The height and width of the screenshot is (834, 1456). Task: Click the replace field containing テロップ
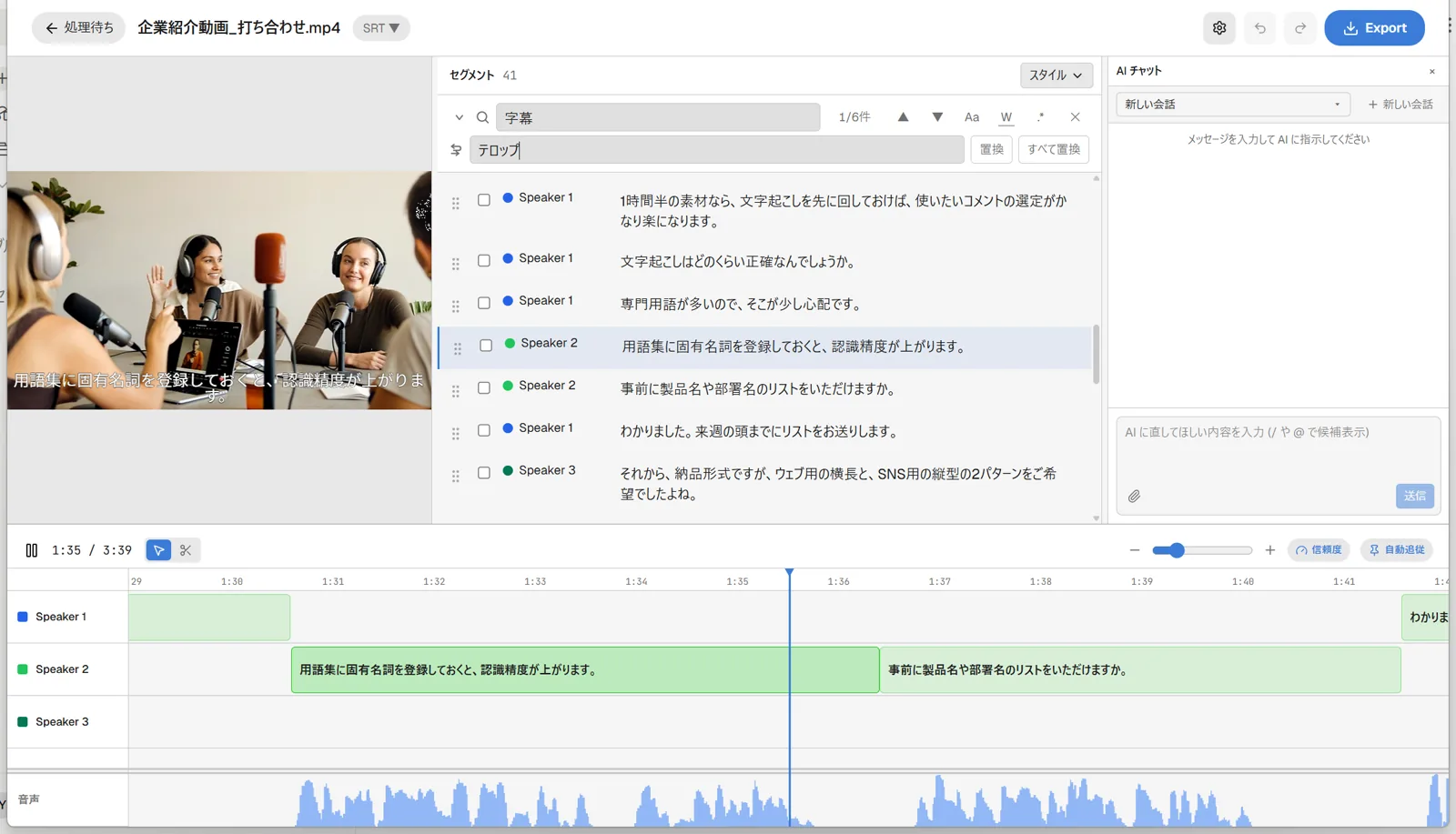(717, 149)
